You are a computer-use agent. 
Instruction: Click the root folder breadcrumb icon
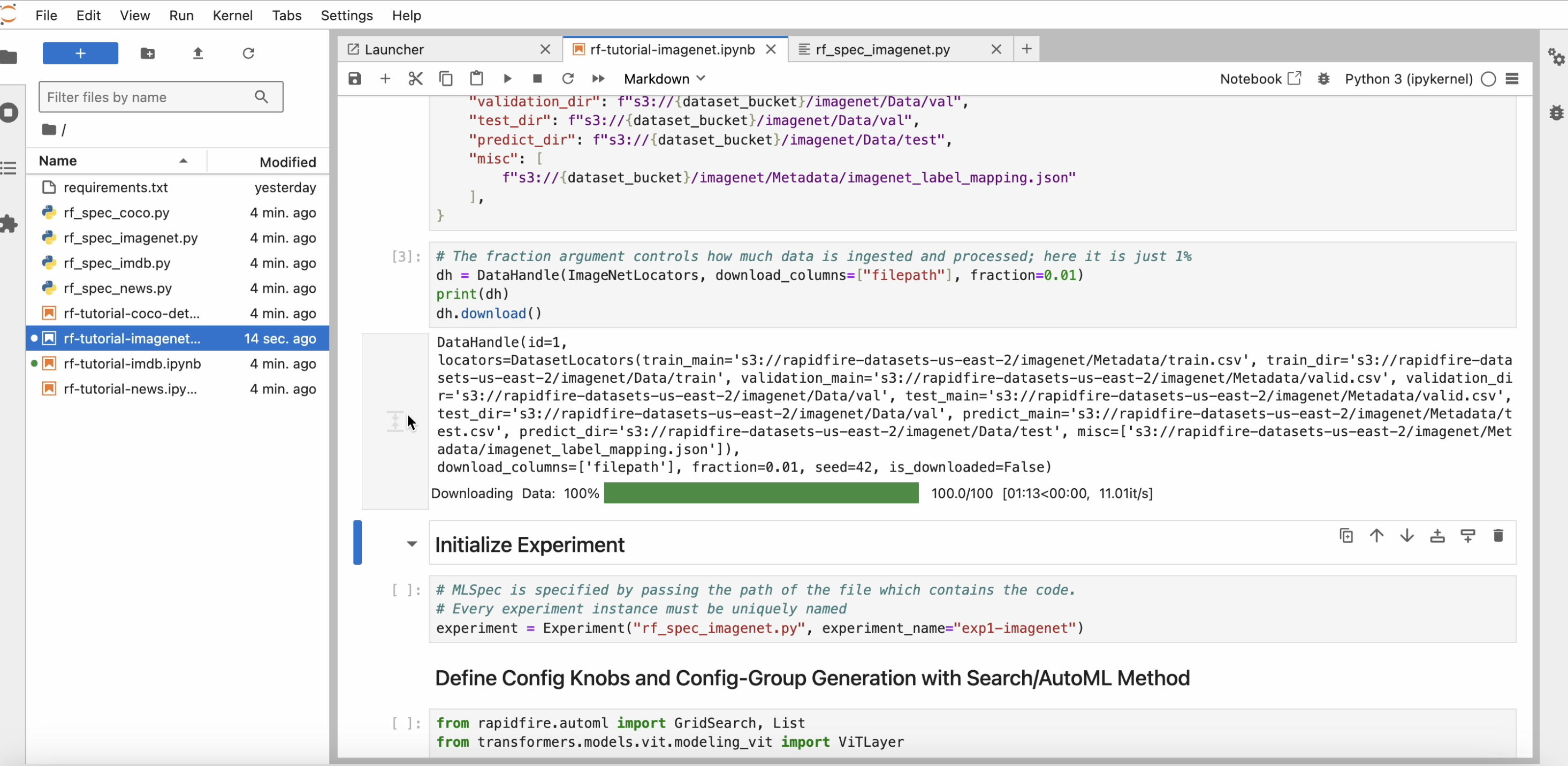point(49,129)
